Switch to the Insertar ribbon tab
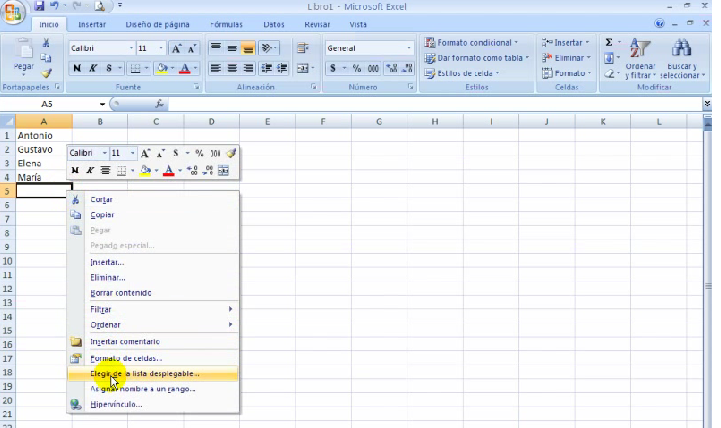Viewport: 721px width, 428px height. pyautogui.click(x=92, y=24)
